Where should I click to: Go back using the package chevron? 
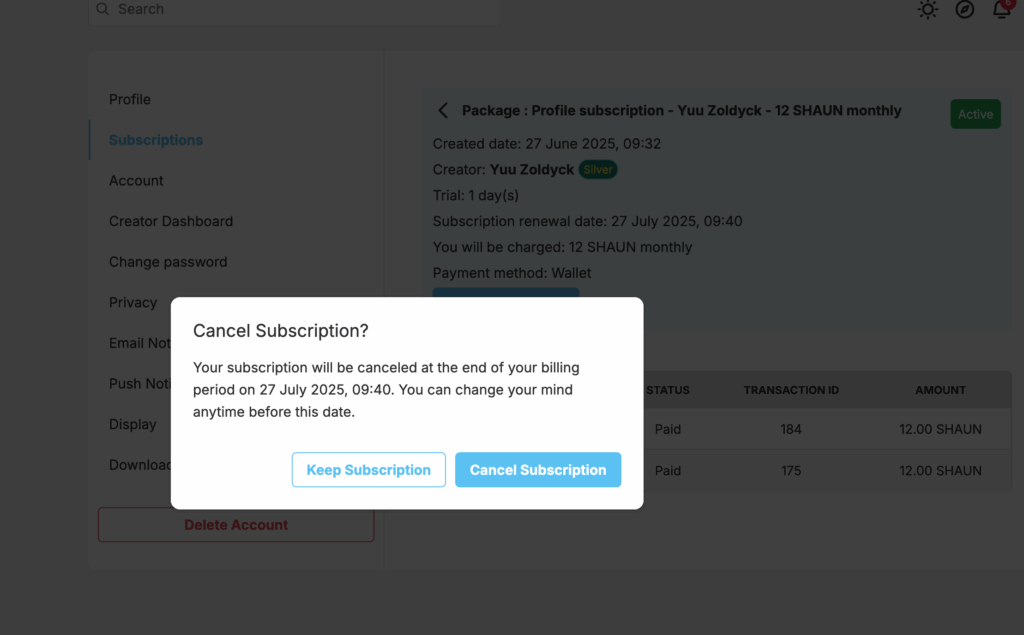[443, 110]
